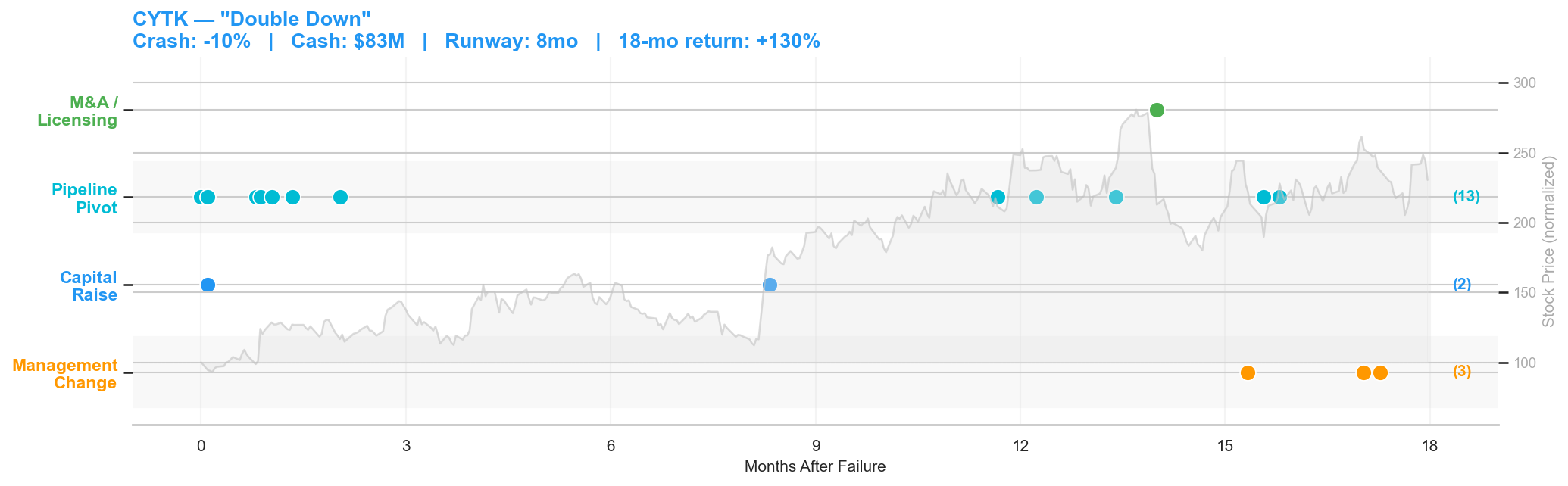Select the "Pipeline Pivot" row label
This screenshot has height=486, width=1568.
point(84,198)
